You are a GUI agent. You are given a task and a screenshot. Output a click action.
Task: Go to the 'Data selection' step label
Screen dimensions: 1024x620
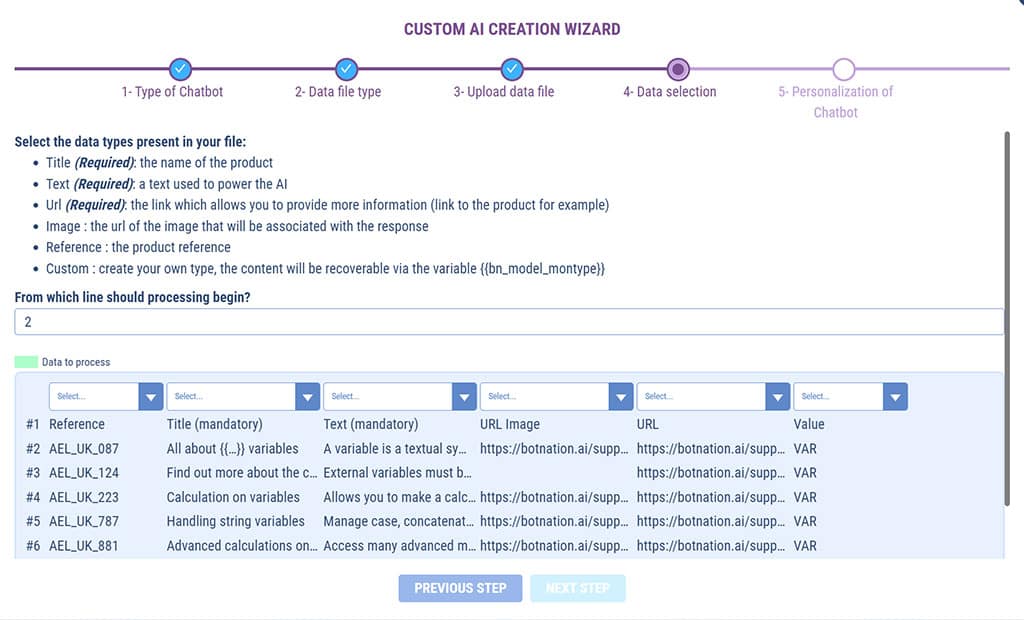[x=669, y=92]
